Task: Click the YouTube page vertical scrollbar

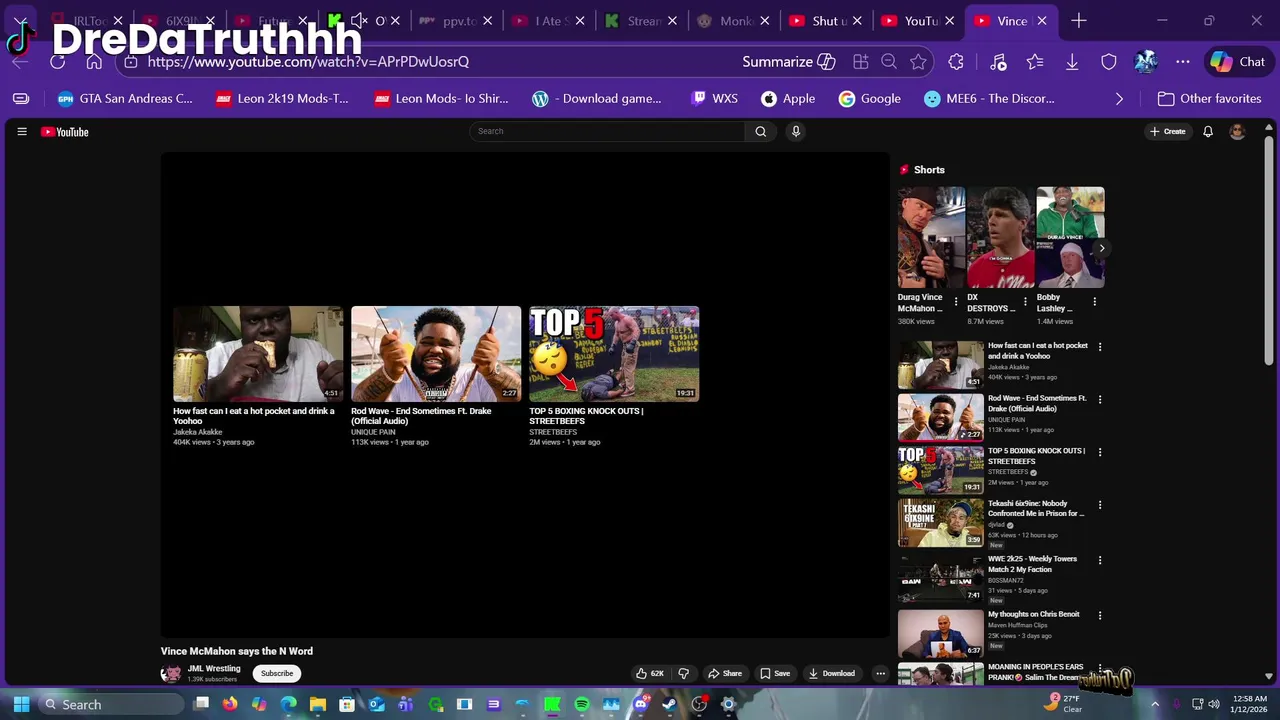Action: (1269, 250)
